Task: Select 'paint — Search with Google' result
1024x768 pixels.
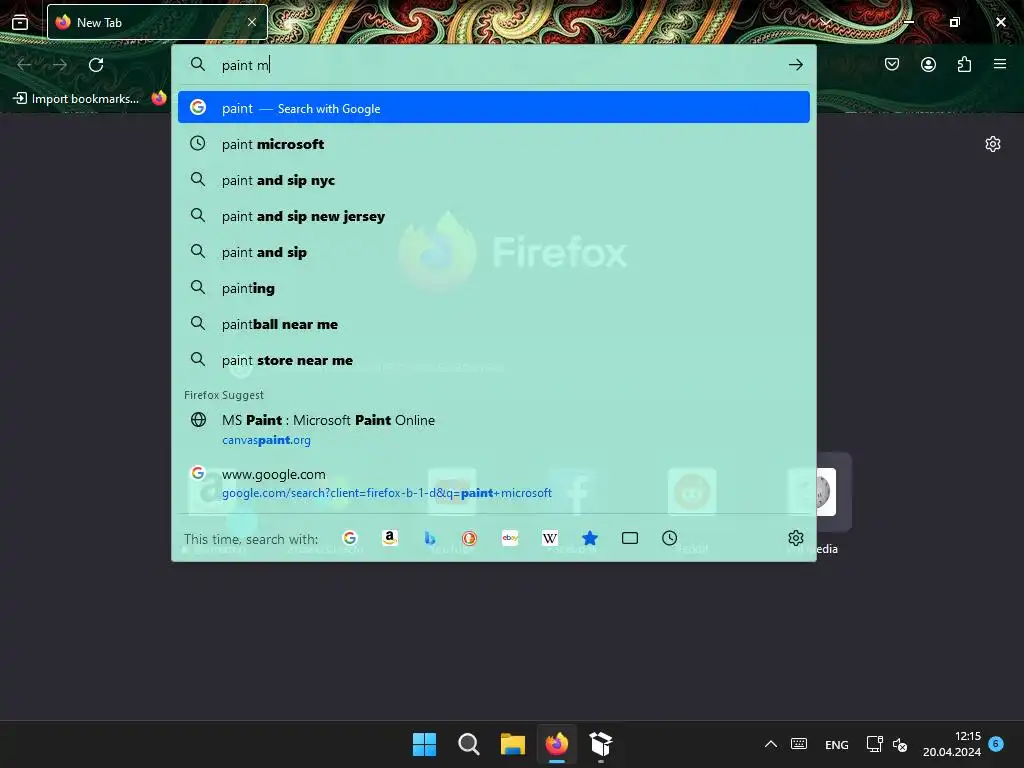Action: tap(494, 108)
